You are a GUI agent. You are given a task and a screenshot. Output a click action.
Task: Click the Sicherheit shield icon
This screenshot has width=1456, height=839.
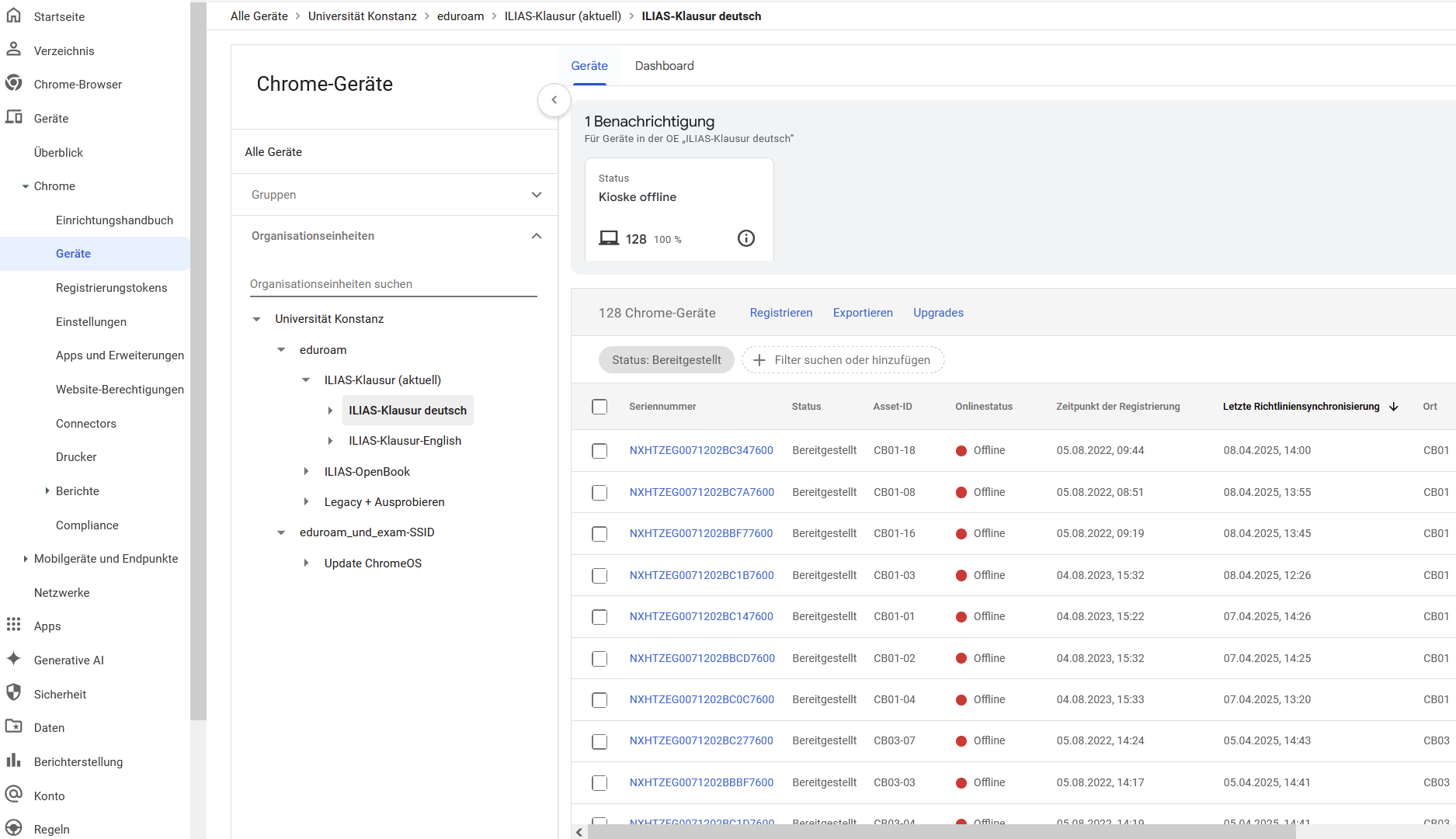[14, 694]
